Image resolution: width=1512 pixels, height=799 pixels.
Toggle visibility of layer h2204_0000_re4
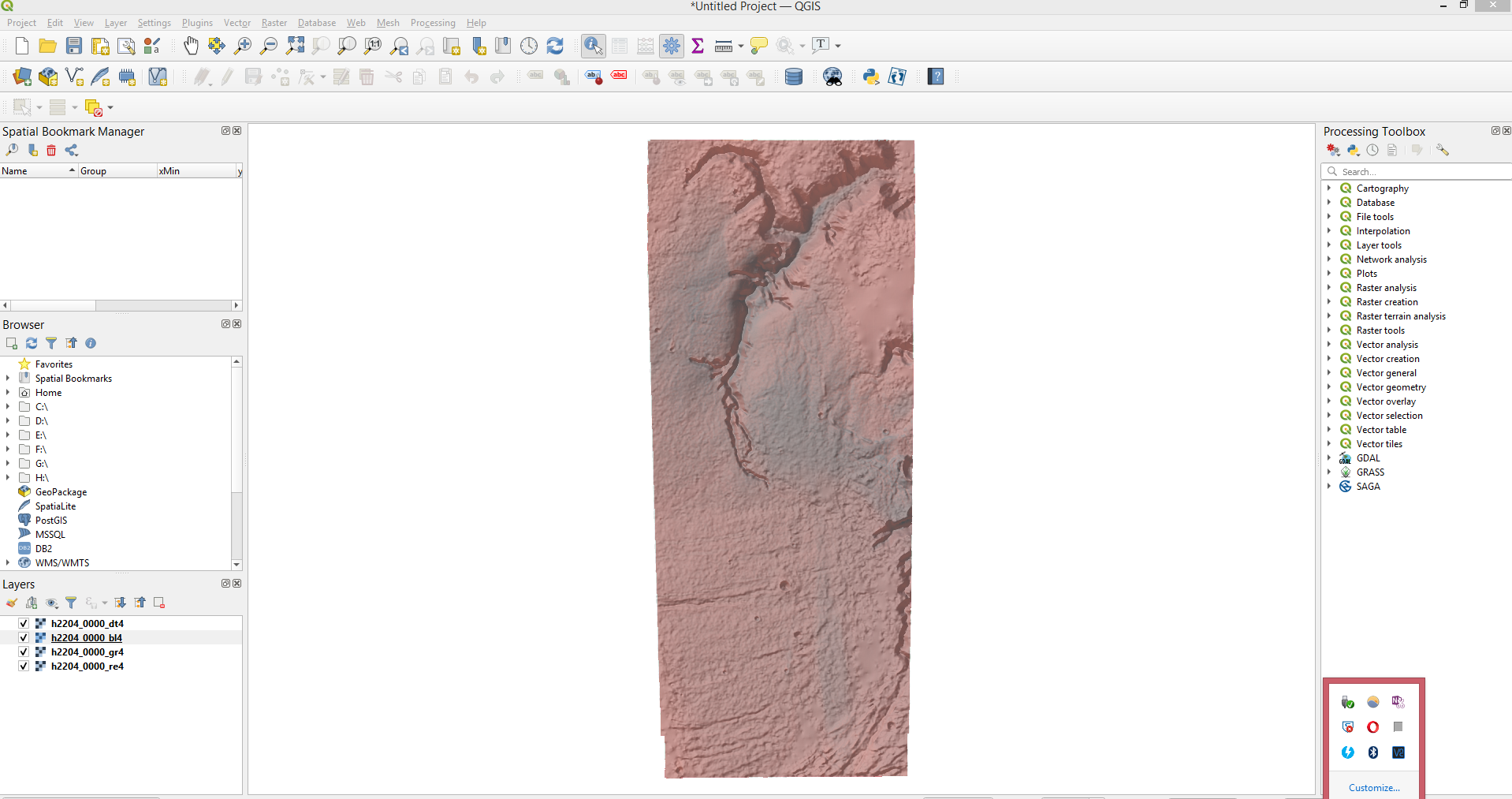(24, 666)
